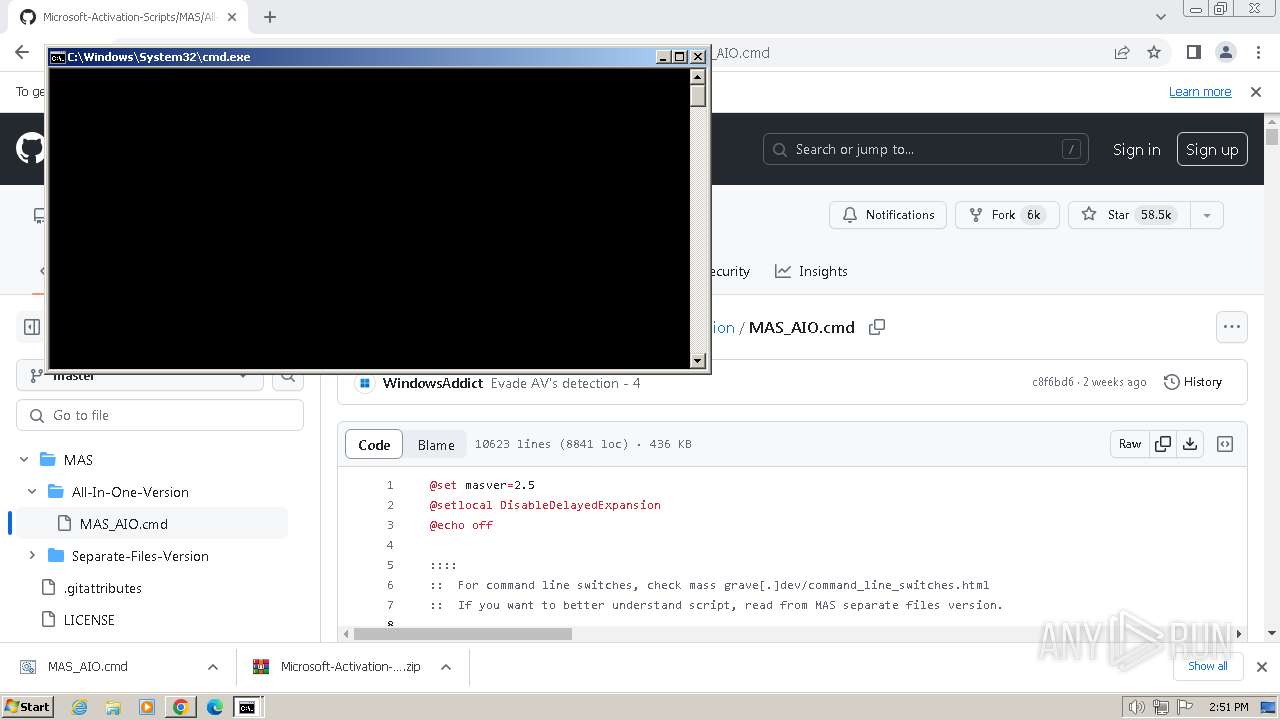The height and width of the screenshot is (720, 1280).
Task: Open the LICENSE file
Action: [89, 620]
